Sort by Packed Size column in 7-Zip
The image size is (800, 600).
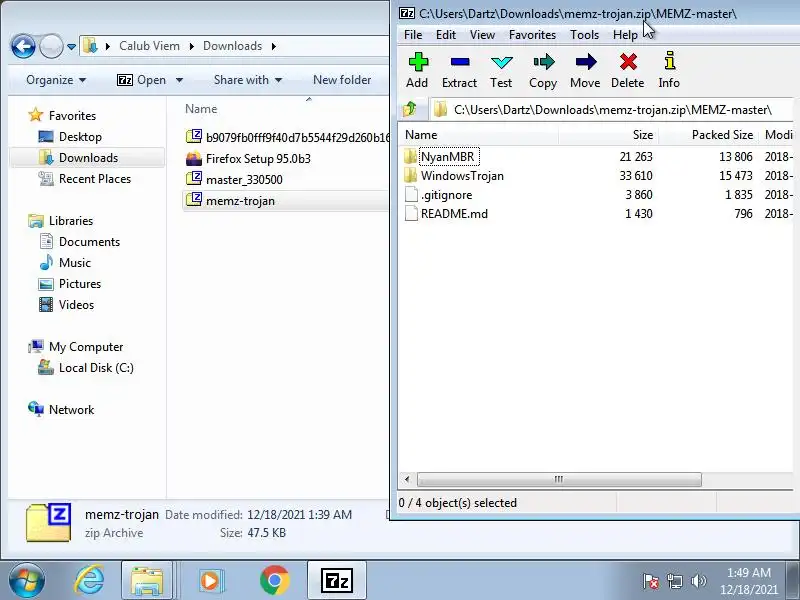[708, 135]
